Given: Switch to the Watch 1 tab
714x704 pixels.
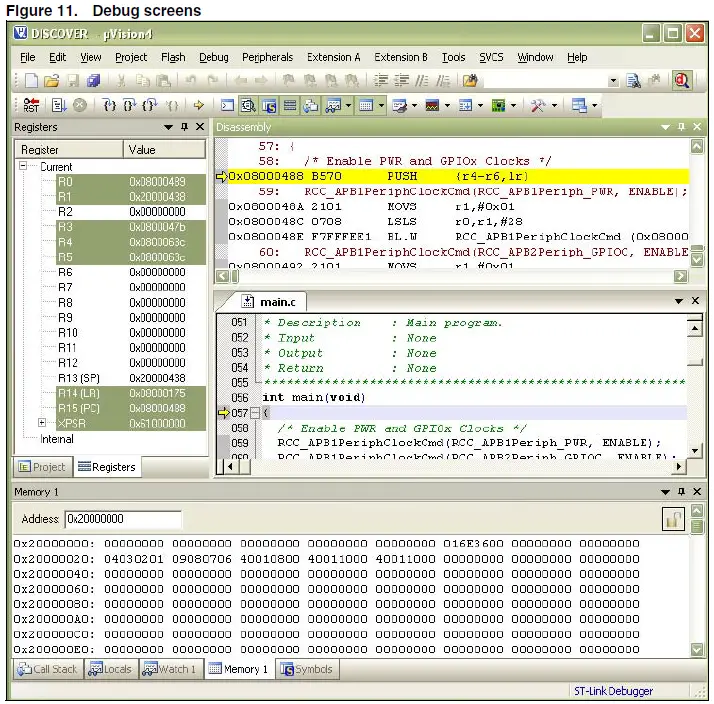Looking at the screenshot, I should pos(170,669).
